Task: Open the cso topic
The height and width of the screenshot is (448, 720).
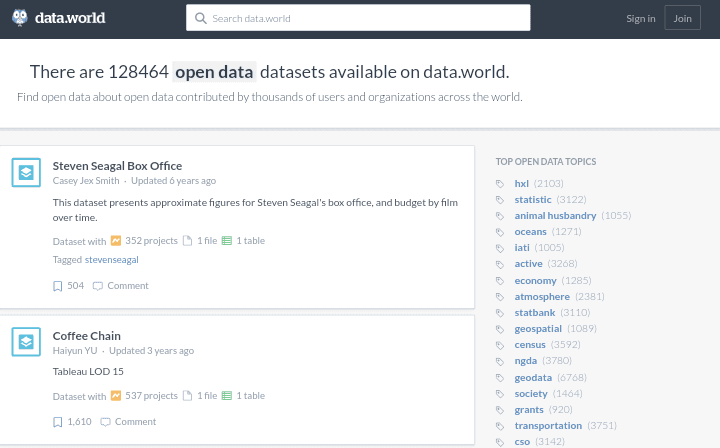Action: point(522,442)
